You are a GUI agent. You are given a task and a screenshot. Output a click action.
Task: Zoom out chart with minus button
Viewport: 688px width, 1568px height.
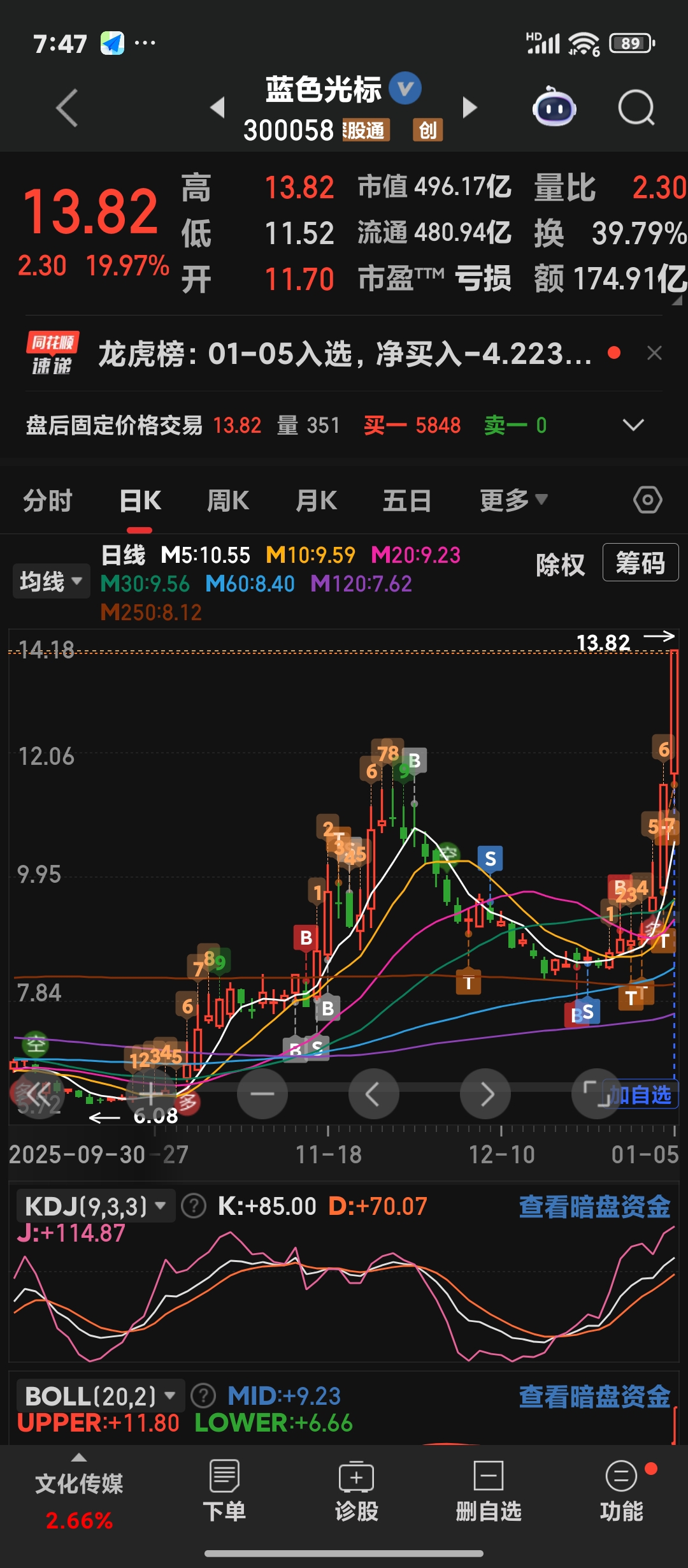(262, 1094)
